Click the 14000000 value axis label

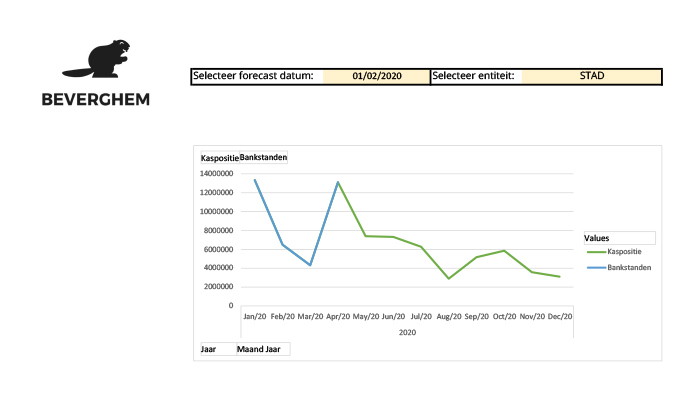click(216, 173)
